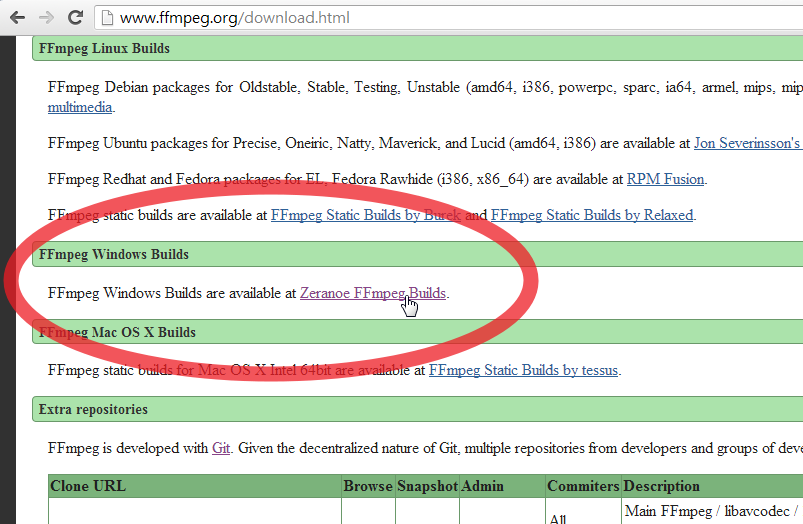Reload the page with the refresh icon

[x=75, y=18]
